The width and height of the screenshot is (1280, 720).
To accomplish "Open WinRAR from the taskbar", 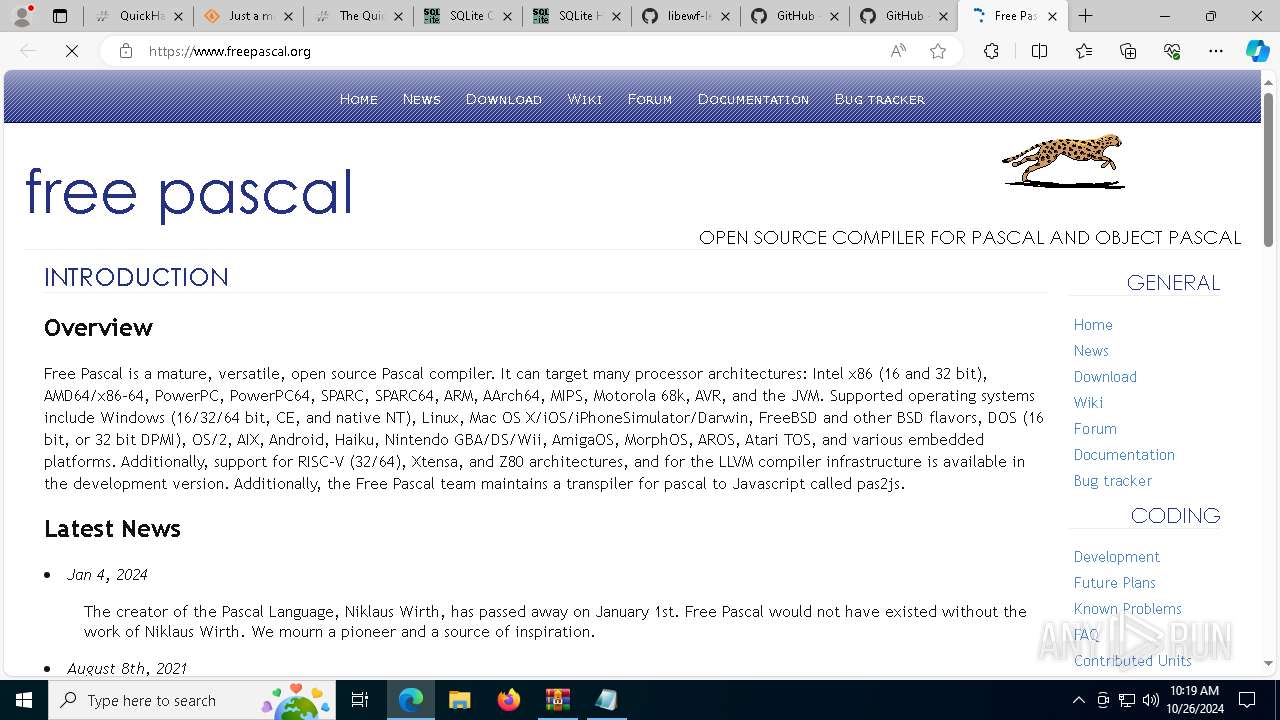I will (x=557, y=700).
